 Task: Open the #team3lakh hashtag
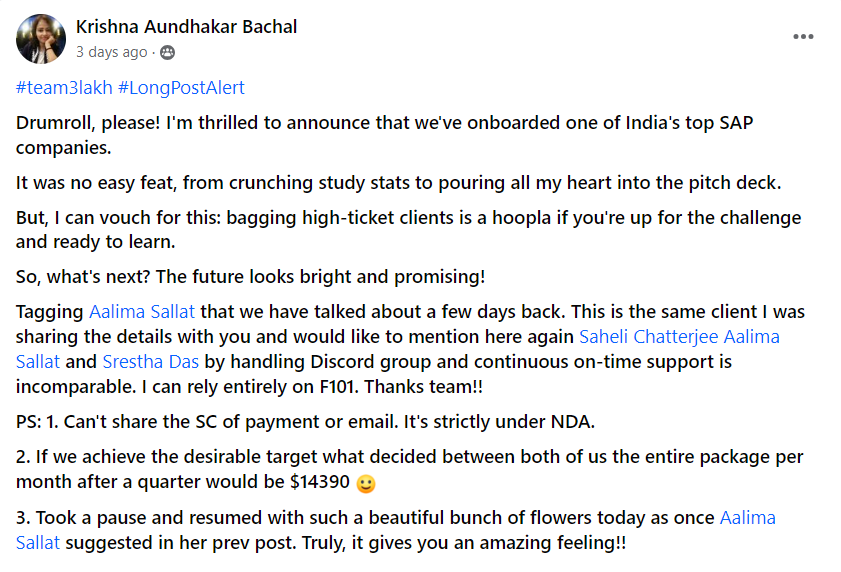[x=64, y=87]
